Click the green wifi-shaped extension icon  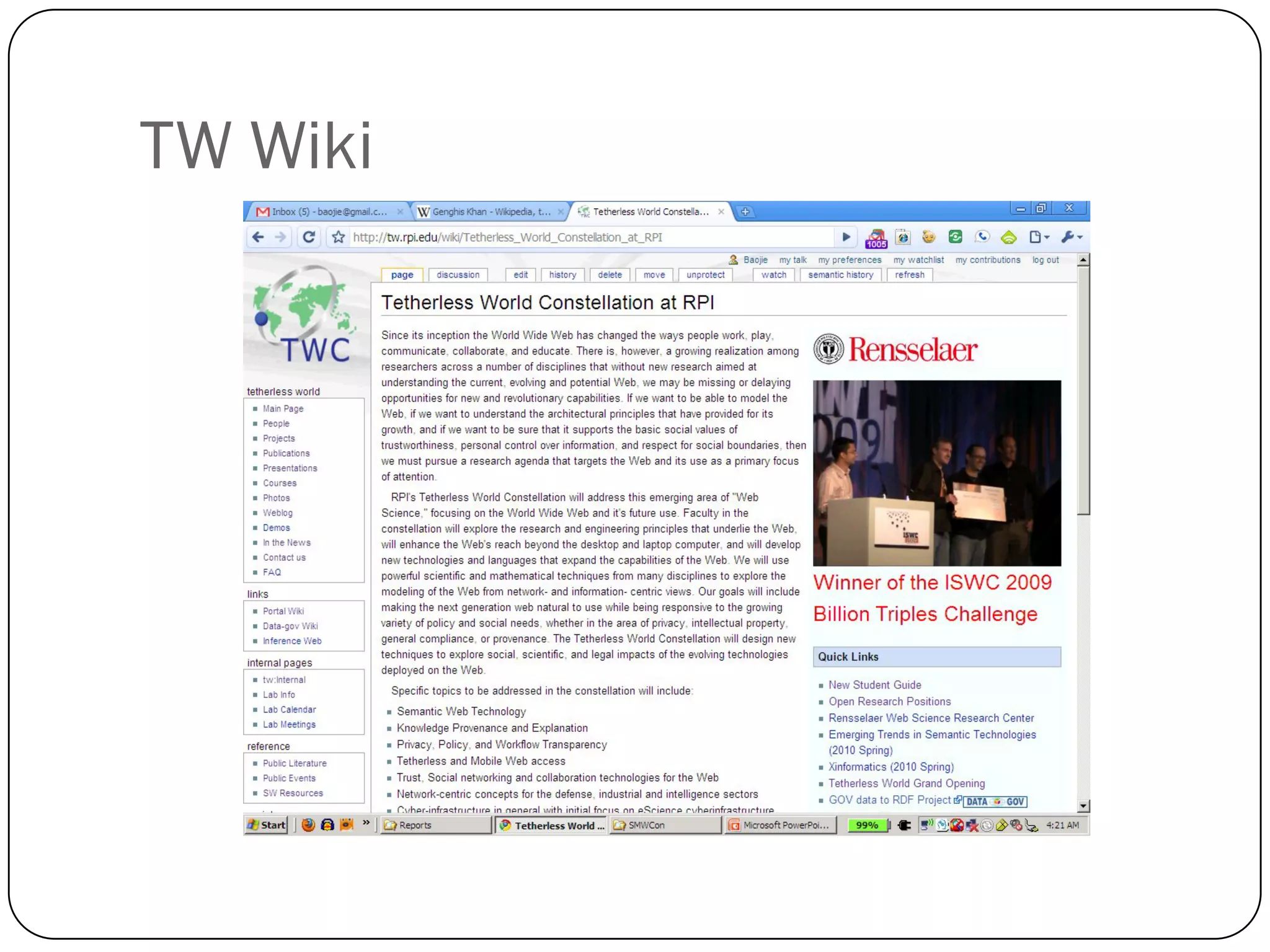1009,237
